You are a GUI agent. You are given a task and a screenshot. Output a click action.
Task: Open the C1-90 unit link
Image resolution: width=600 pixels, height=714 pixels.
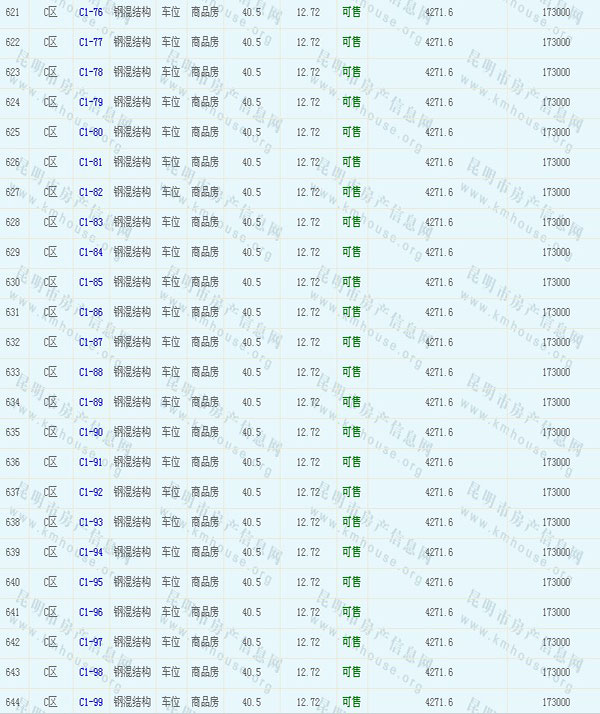click(90, 432)
